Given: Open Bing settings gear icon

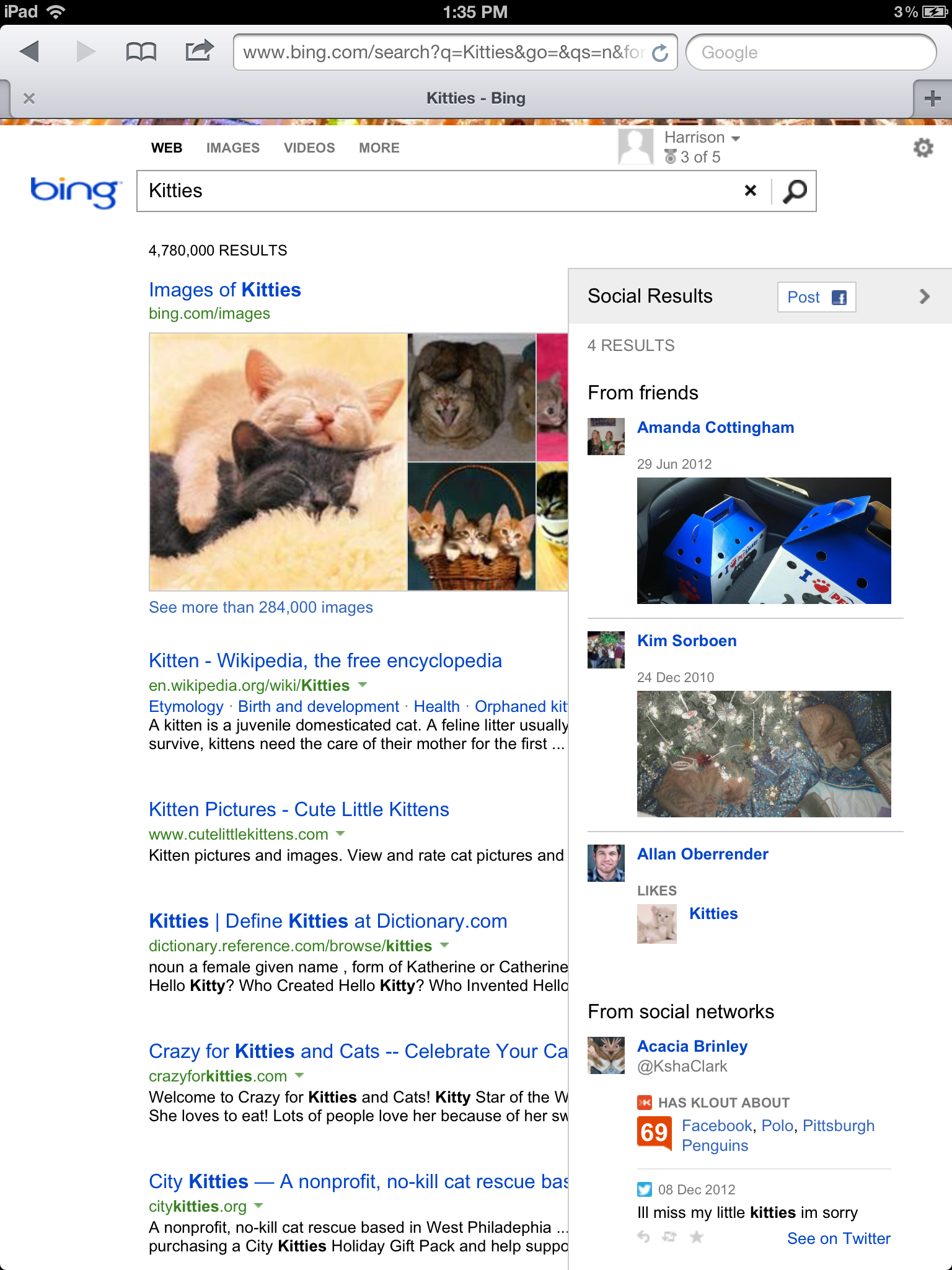Looking at the screenshot, I should (923, 148).
